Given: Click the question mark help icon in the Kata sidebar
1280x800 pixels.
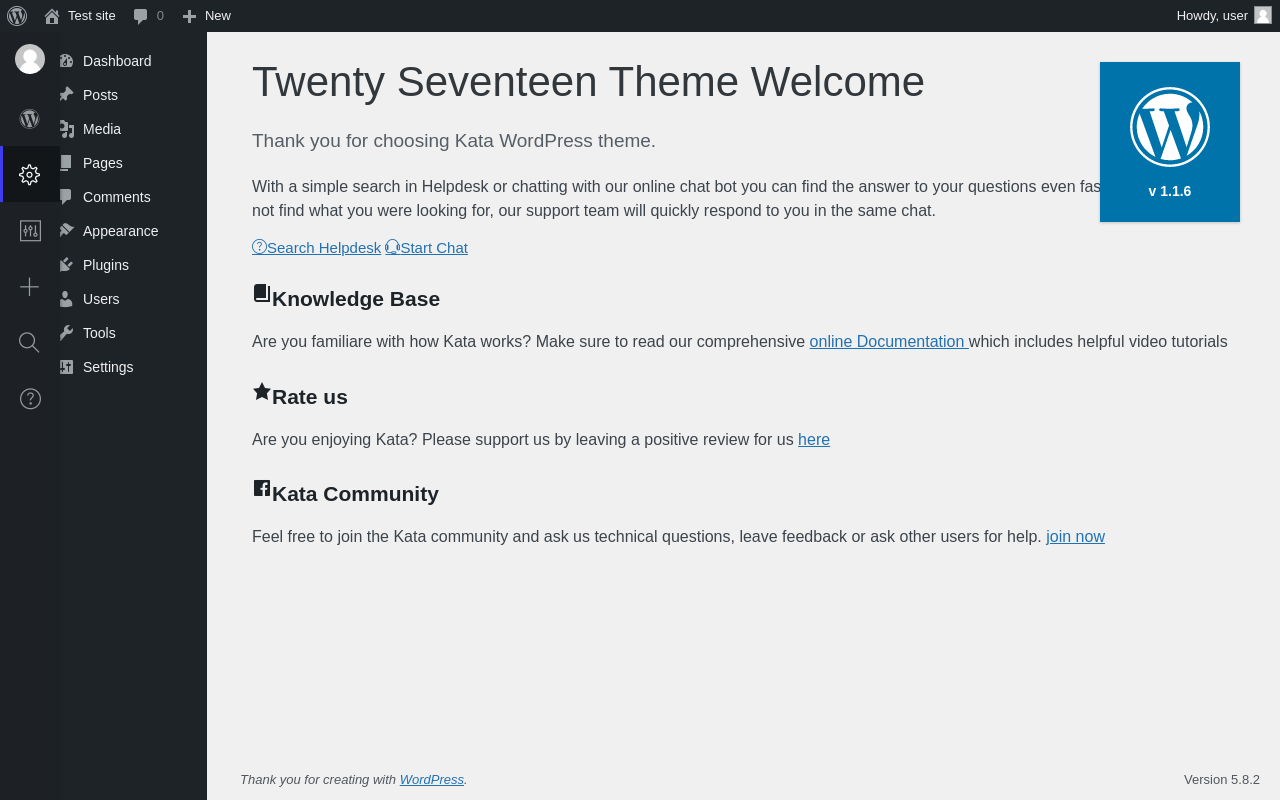Looking at the screenshot, I should [x=30, y=399].
